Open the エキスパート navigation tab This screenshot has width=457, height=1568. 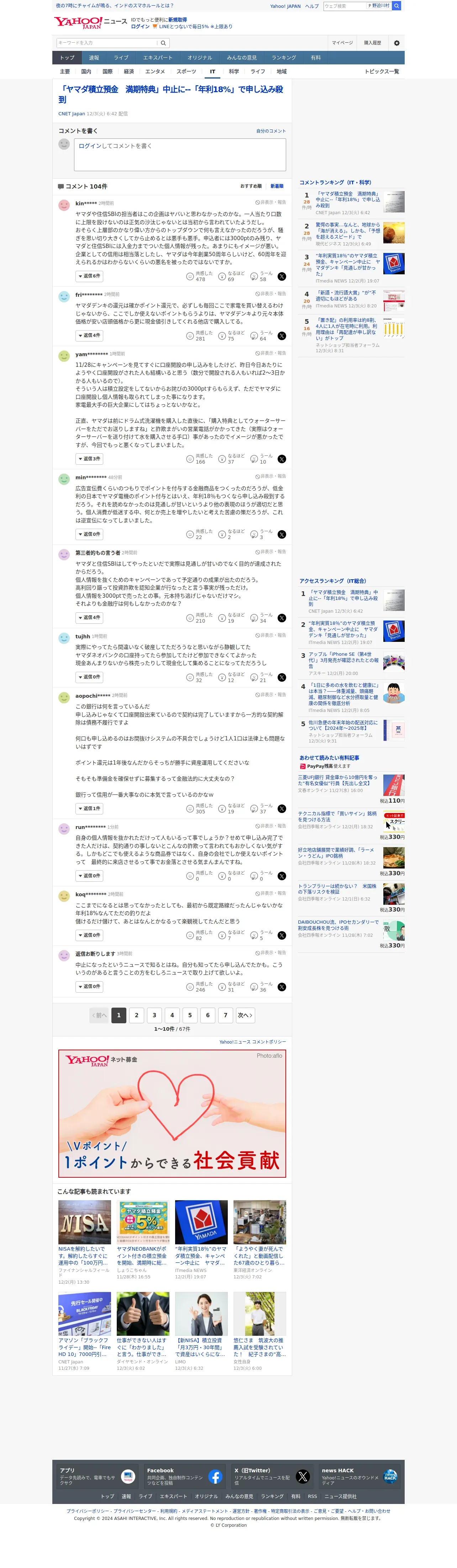pos(158,58)
